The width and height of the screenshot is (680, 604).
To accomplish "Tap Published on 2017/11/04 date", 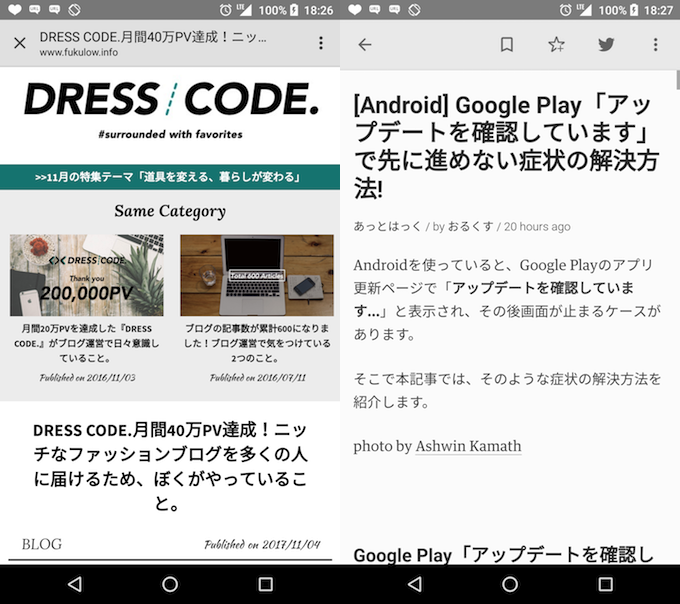I will (262, 544).
